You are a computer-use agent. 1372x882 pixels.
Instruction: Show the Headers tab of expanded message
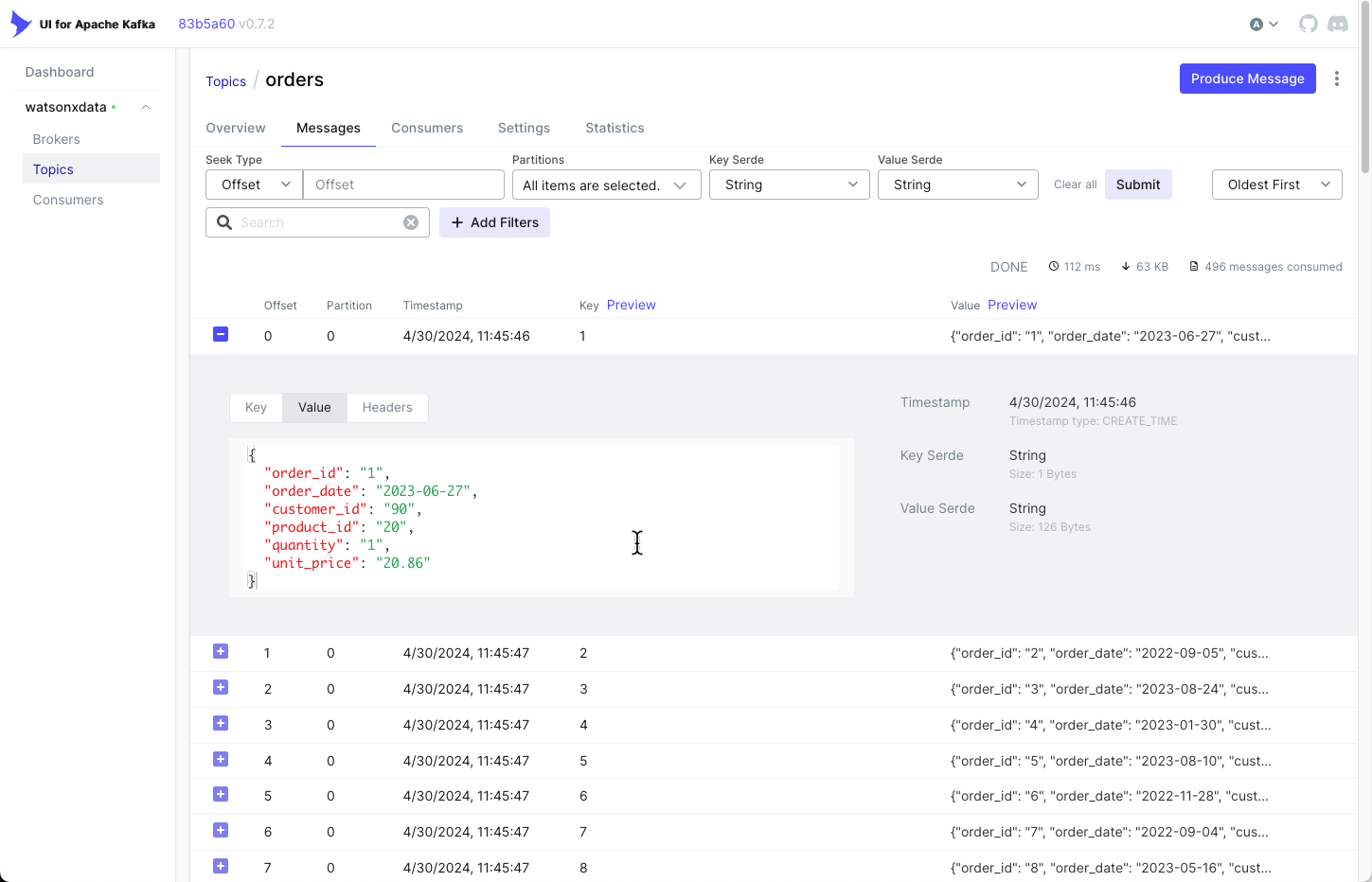[387, 407]
